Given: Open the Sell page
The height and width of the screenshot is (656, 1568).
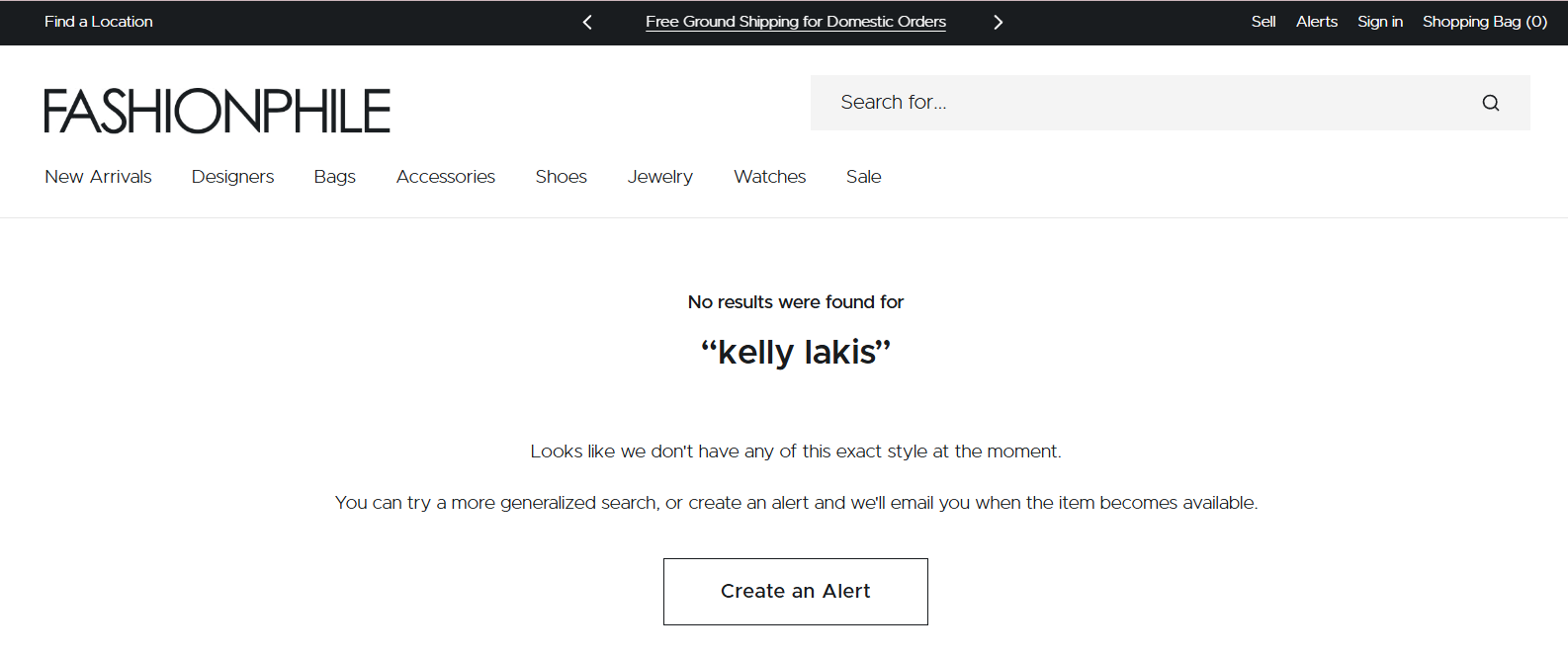Looking at the screenshot, I should click(x=1263, y=21).
